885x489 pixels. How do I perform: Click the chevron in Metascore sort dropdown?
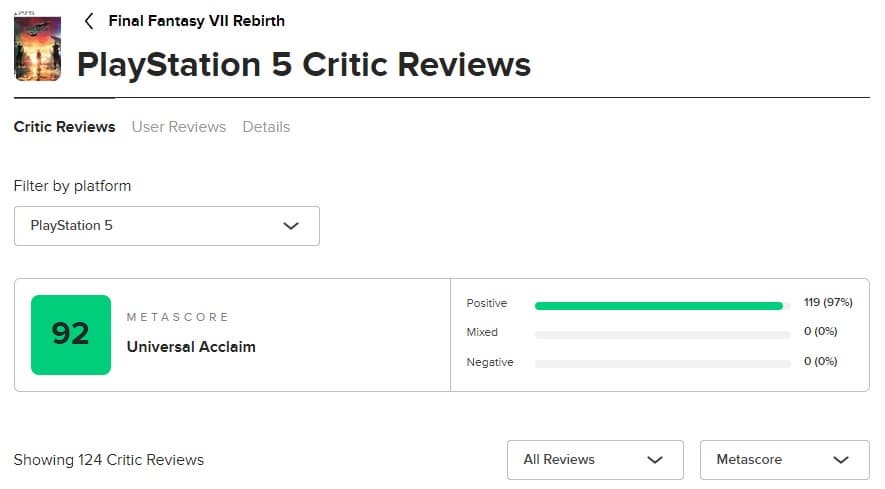point(840,460)
